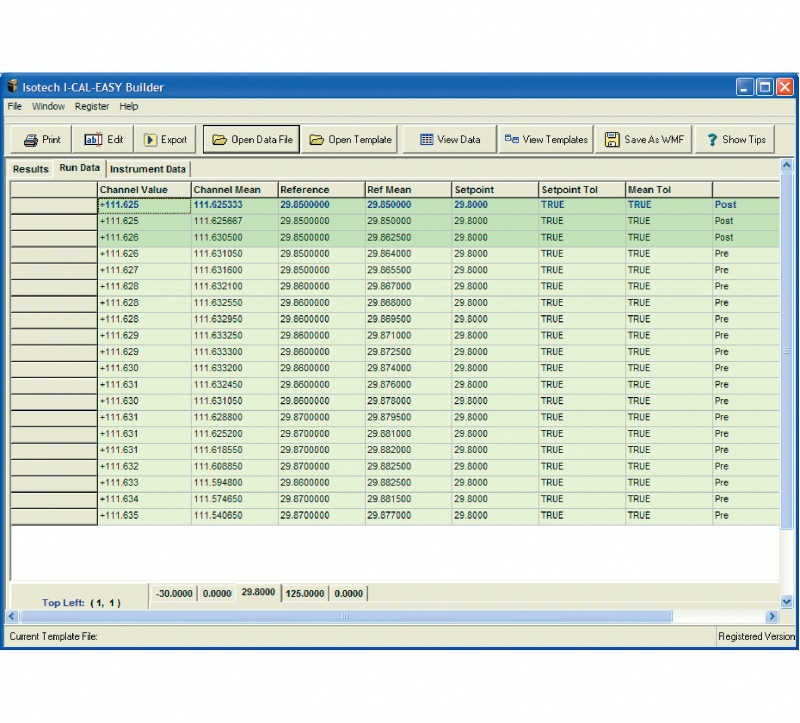The image size is (800, 723).
Task: Select the -30.0000 setpoint tab
Action: tap(174, 593)
